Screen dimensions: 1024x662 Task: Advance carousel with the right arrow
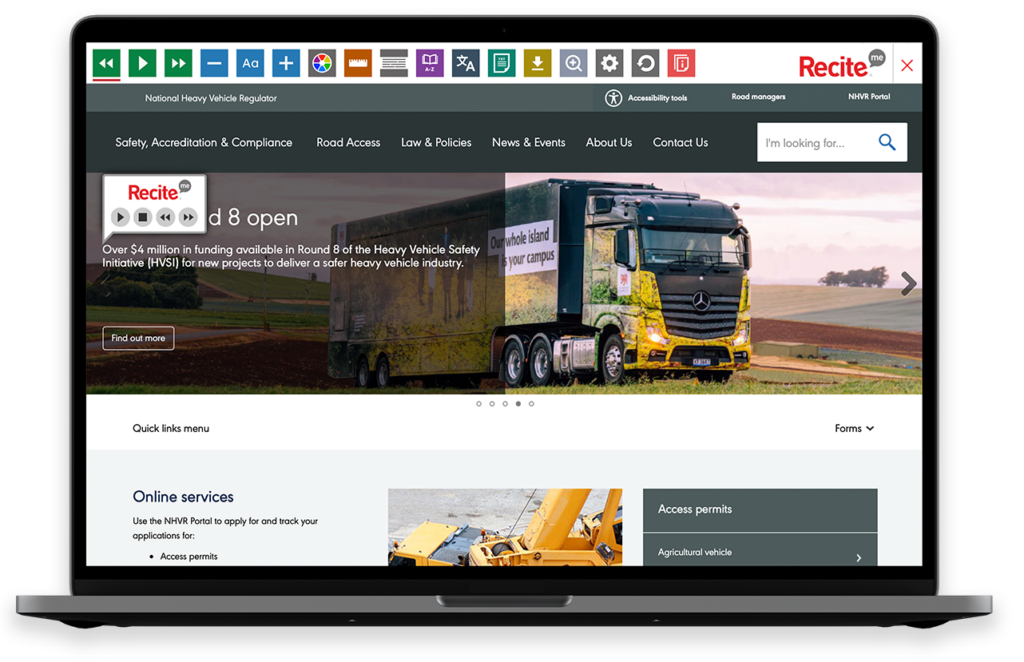(908, 283)
